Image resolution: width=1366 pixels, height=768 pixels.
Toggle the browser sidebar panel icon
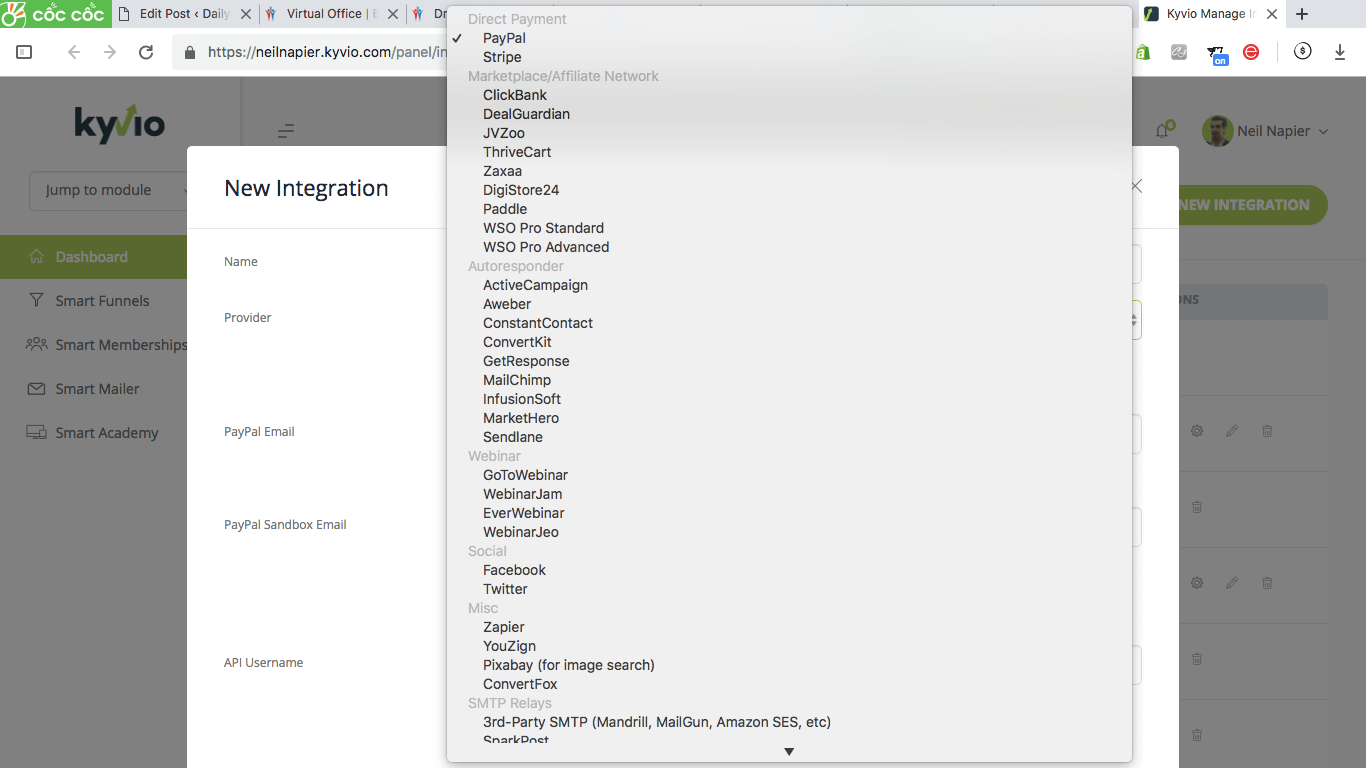pos(24,52)
